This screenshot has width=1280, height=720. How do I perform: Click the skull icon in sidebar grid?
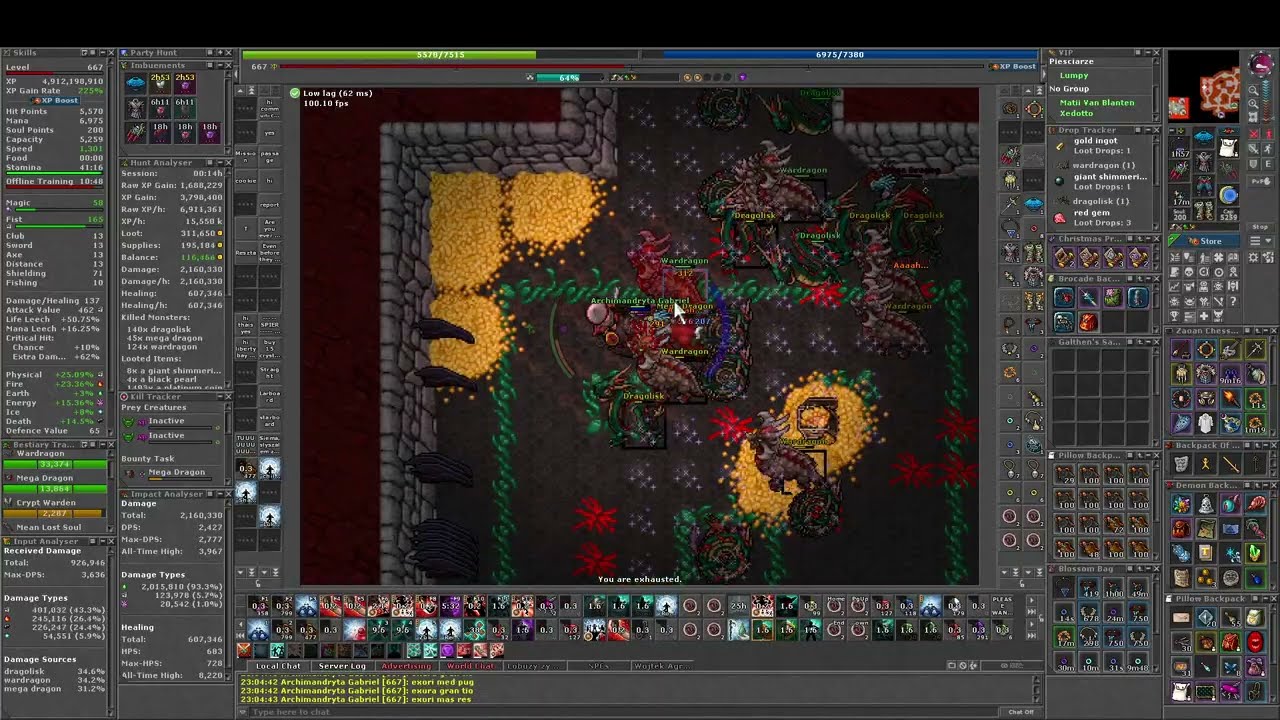tap(1189, 272)
